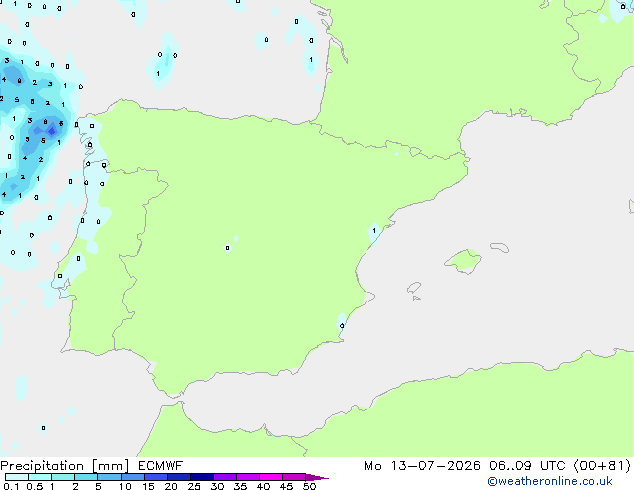Select the 15–20 mm legend color swatch

tap(155, 477)
